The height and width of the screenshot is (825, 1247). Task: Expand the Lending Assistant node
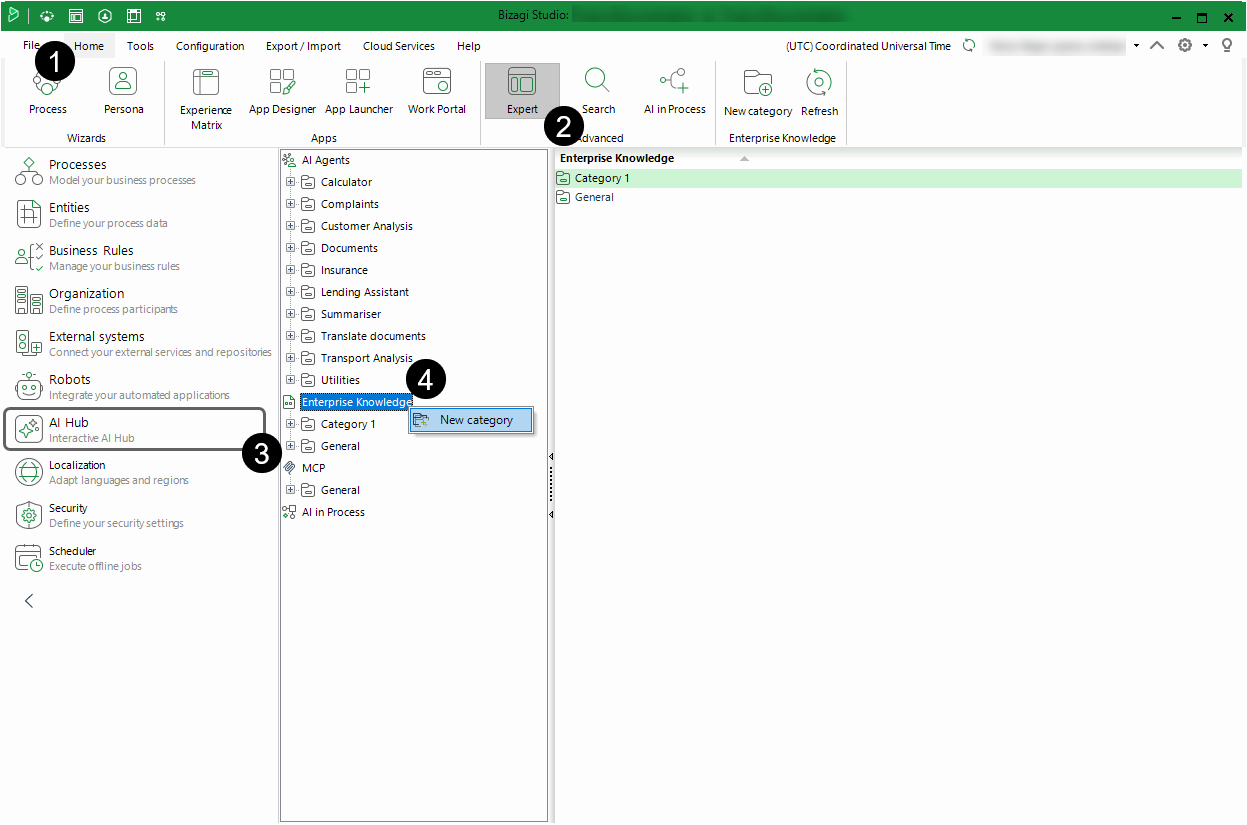pyautogui.click(x=291, y=292)
